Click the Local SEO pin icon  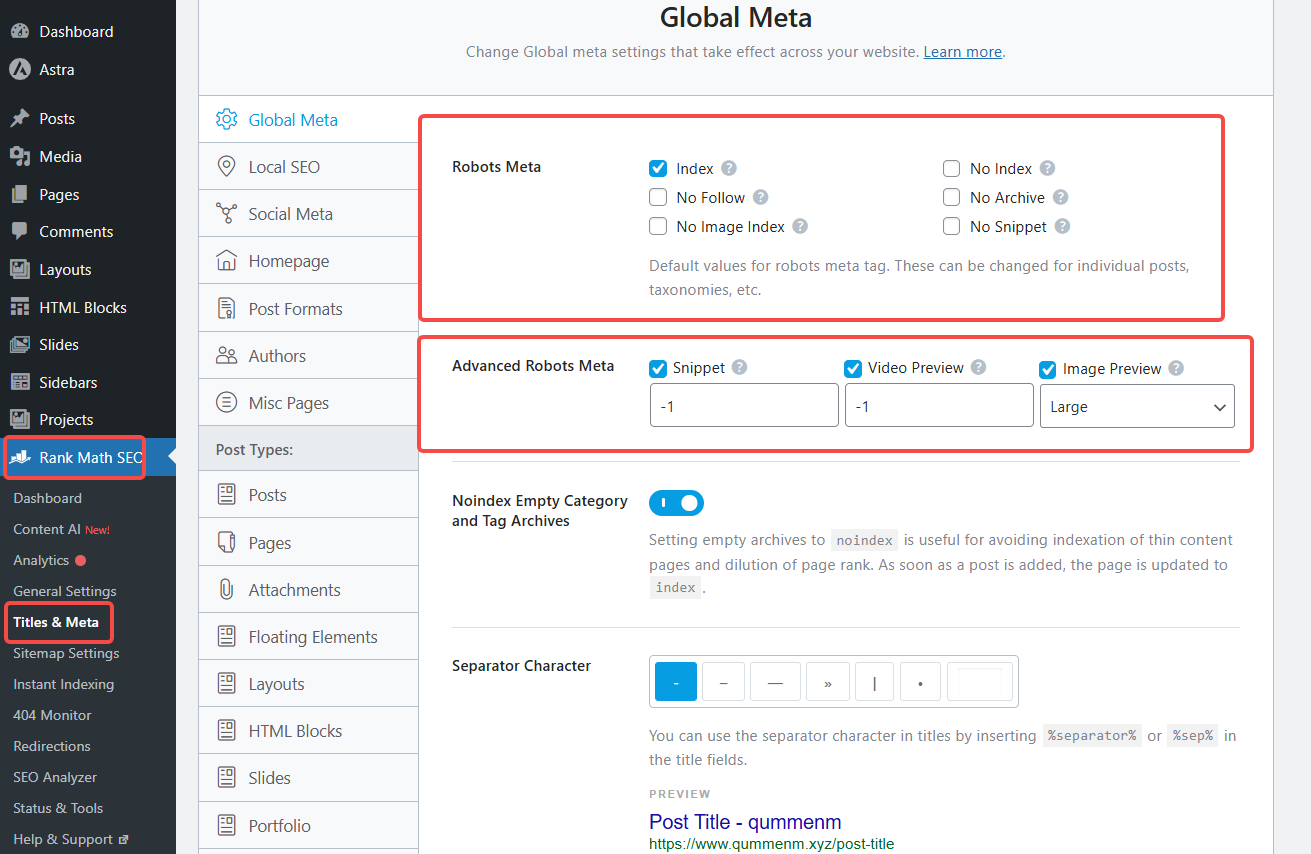point(227,167)
